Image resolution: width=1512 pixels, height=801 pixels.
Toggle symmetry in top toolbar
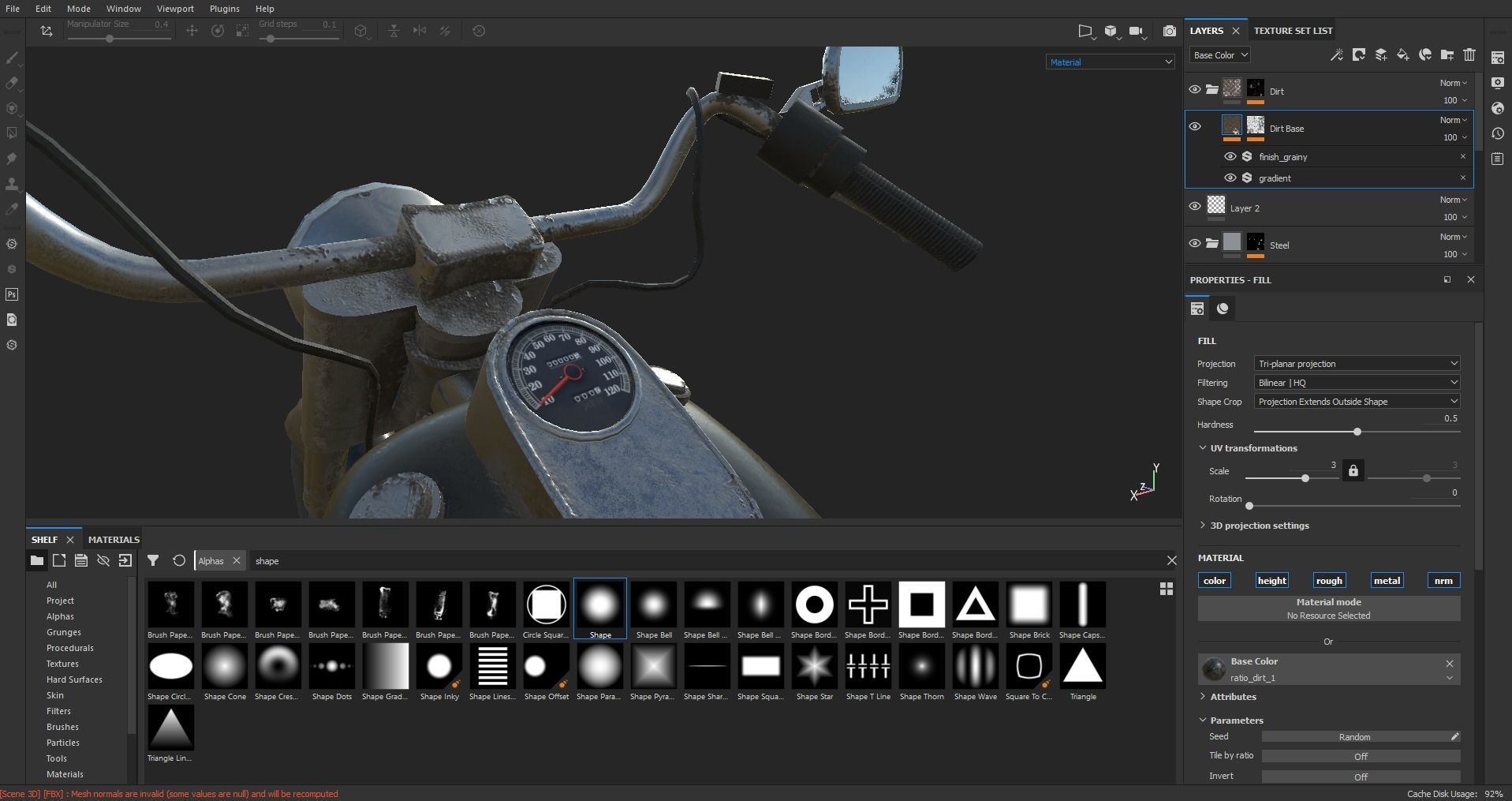(420, 31)
